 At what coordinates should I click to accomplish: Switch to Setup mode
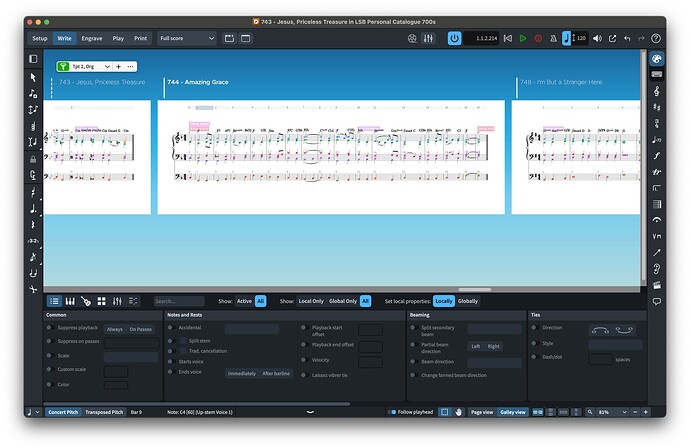tap(40, 38)
